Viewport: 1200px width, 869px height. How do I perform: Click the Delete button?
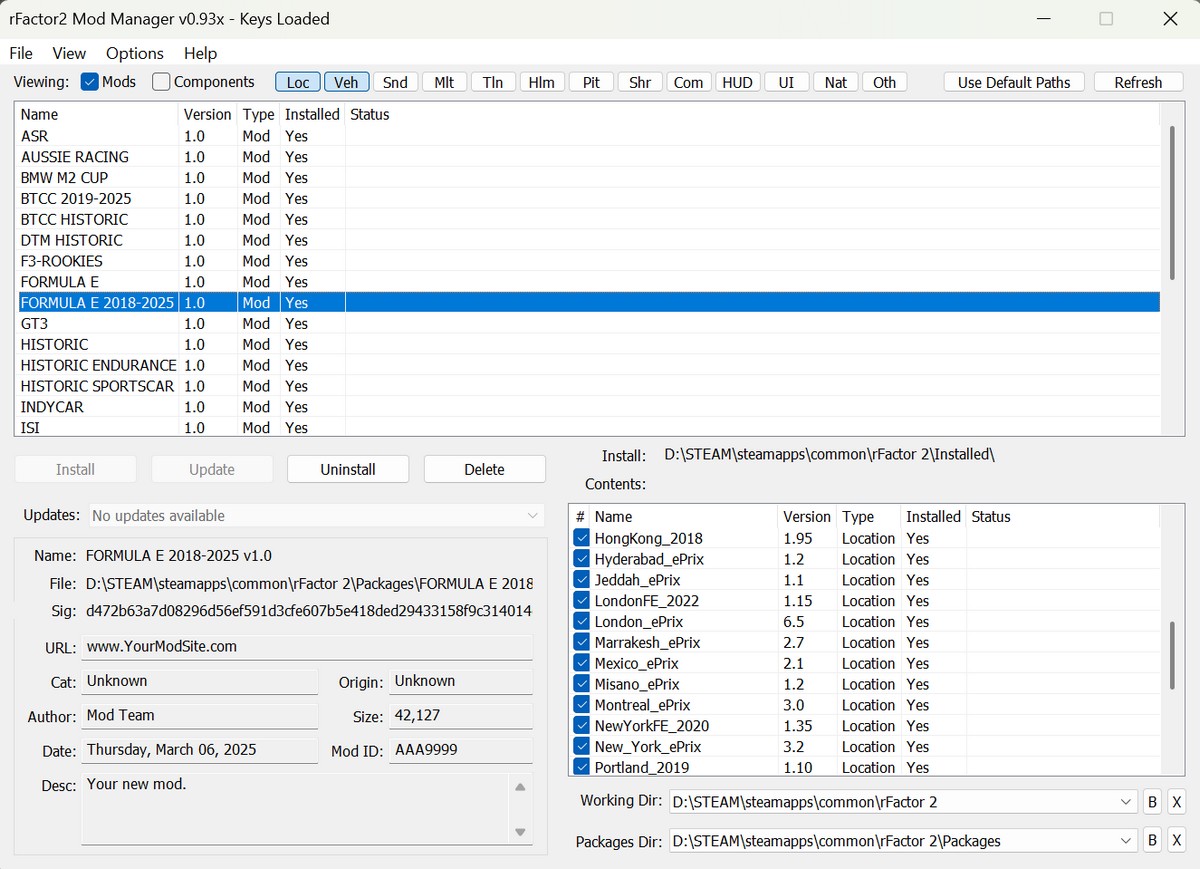click(484, 469)
